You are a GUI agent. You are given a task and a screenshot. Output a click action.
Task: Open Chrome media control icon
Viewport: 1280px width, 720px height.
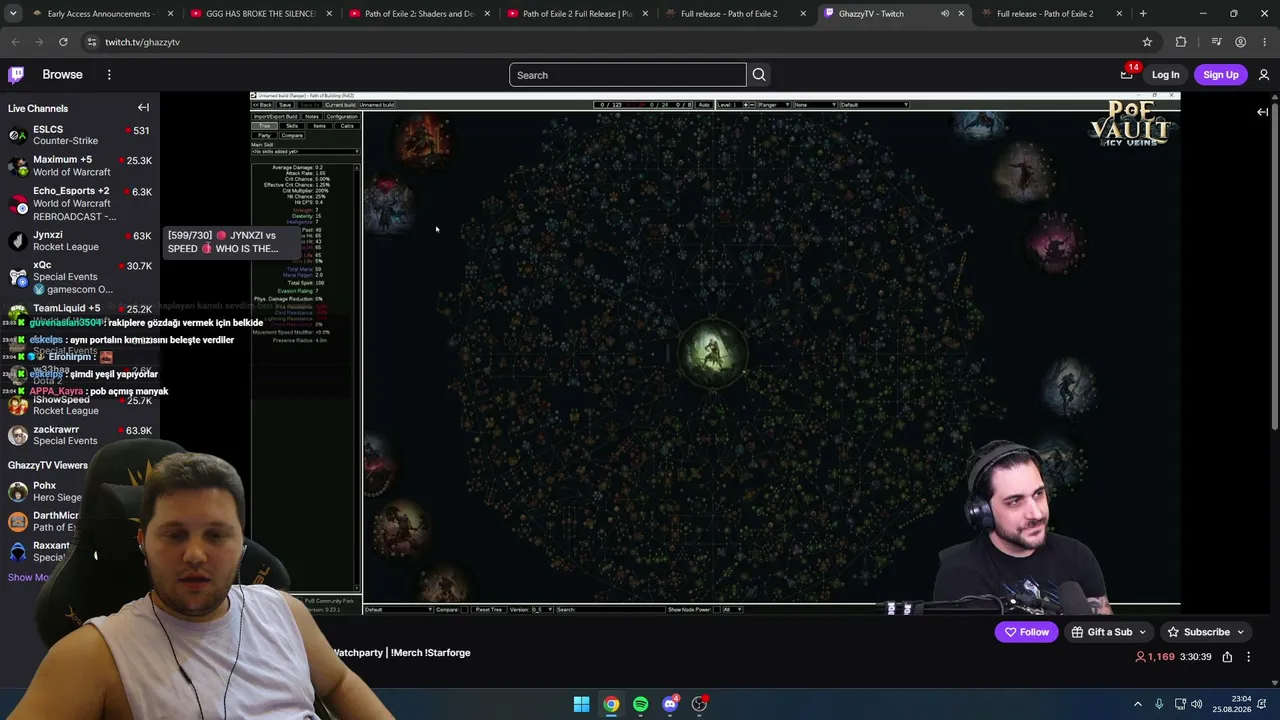click(x=1216, y=42)
